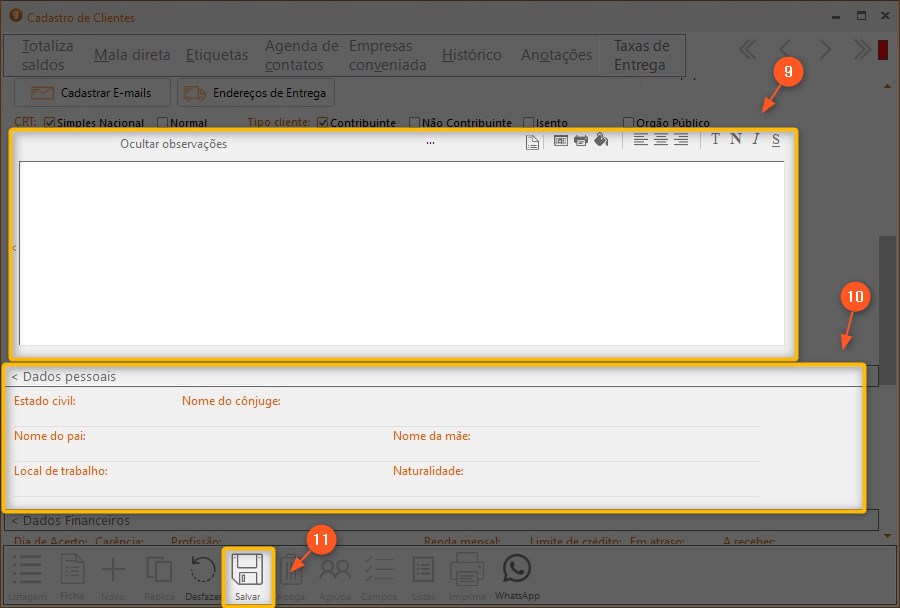Toggle the Simples Nacional checkbox
The height and width of the screenshot is (608, 900).
click(x=50, y=123)
